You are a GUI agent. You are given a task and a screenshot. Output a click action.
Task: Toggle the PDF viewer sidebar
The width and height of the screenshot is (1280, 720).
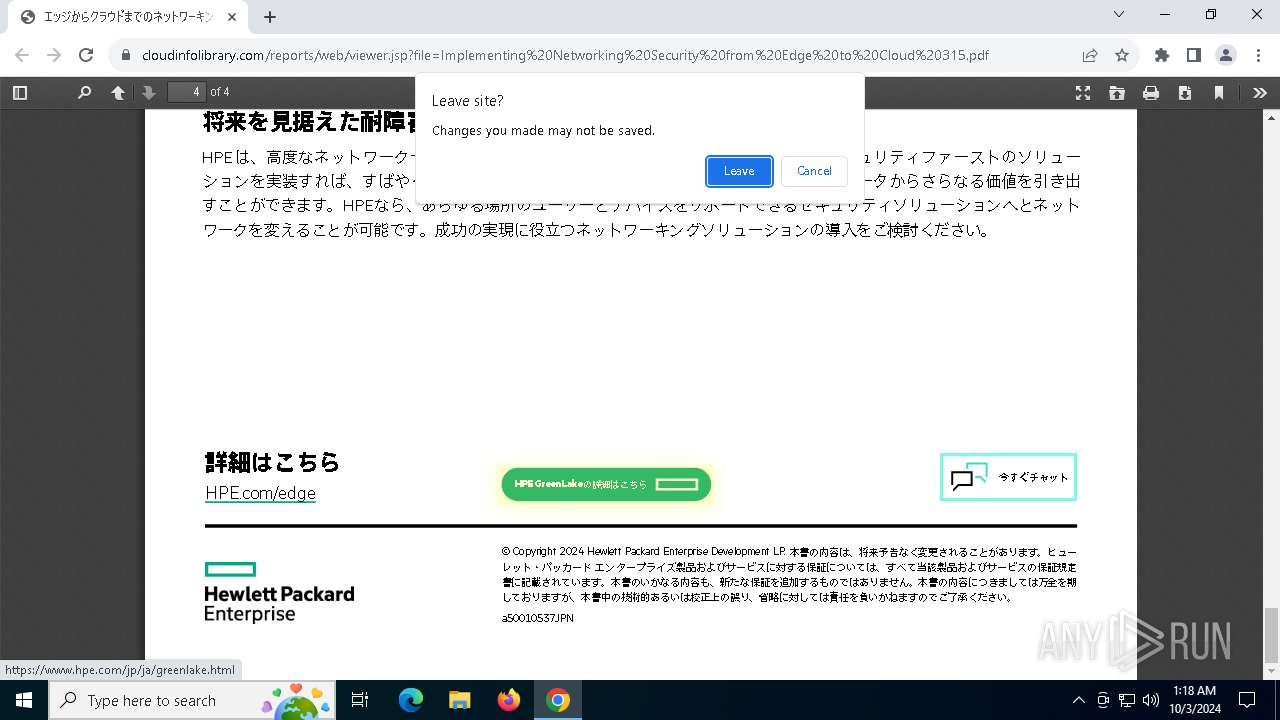[x=20, y=92]
